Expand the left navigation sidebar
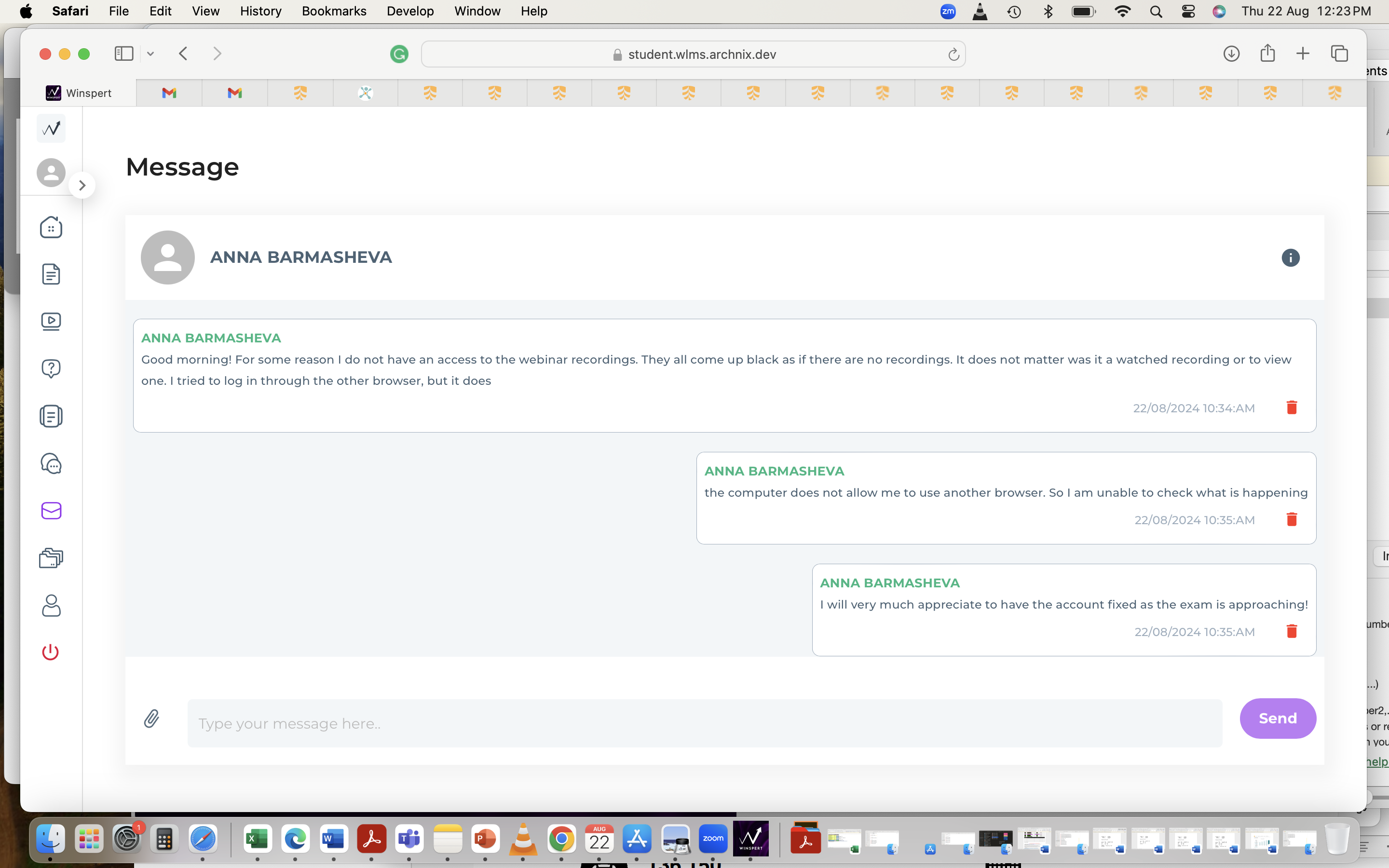The width and height of the screenshot is (1389, 868). pyautogui.click(x=82, y=186)
